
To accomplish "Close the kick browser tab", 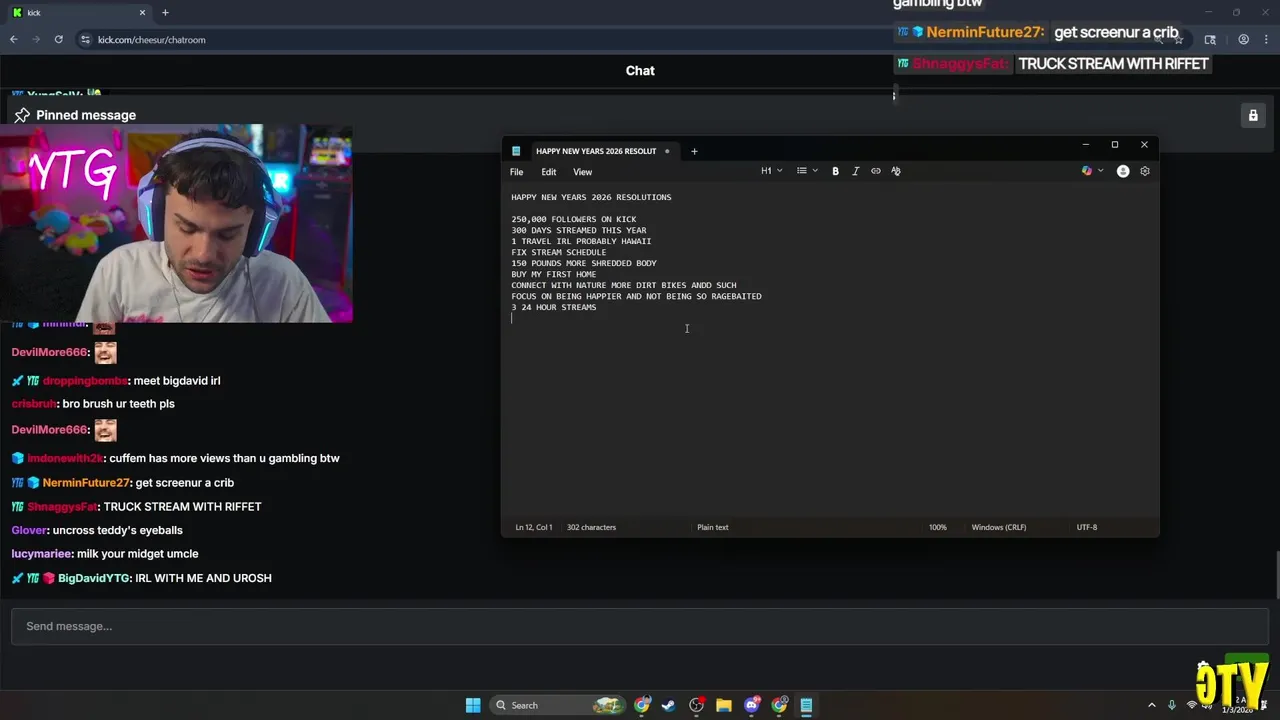I will click(x=142, y=12).
